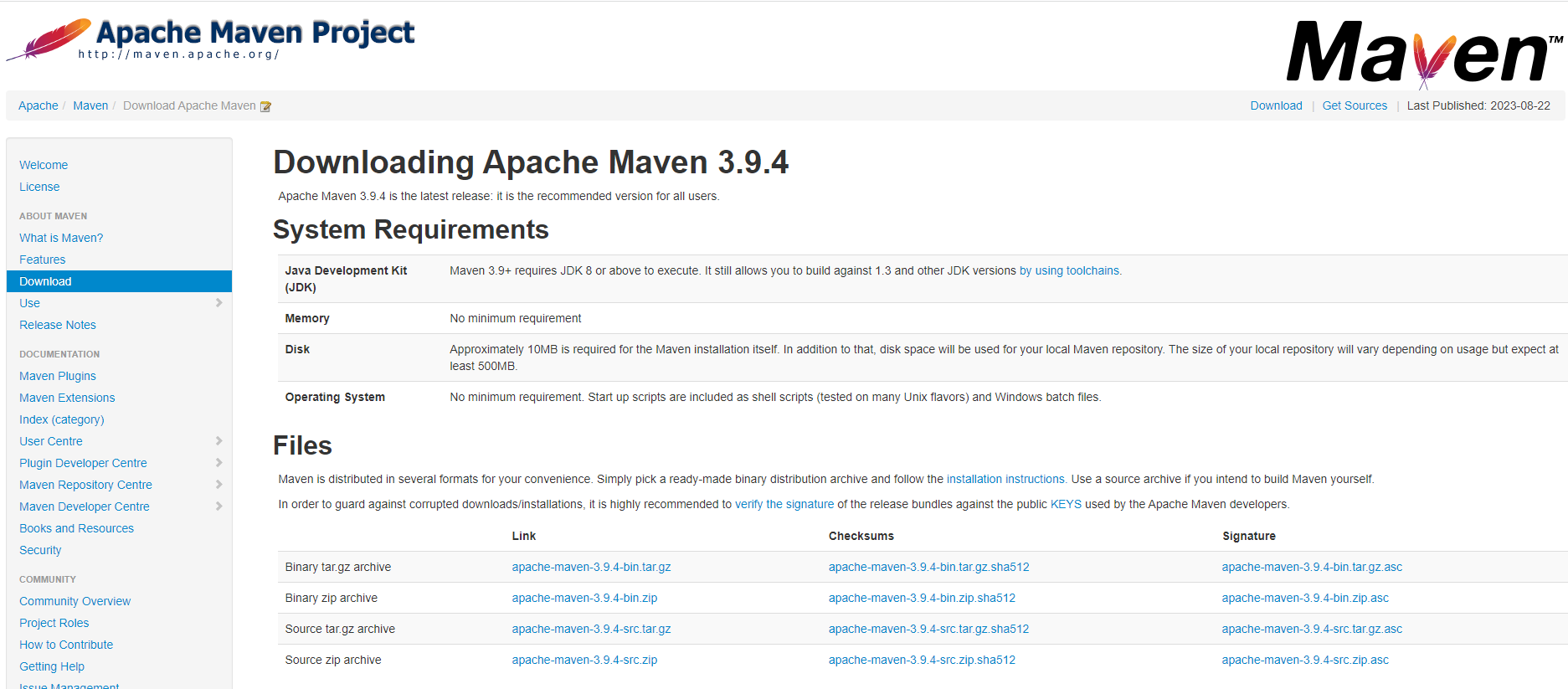This screenshot has height=689, width=1568.
Task: Expand the Maven Repository Centre chevron
Action: [219, 485]
